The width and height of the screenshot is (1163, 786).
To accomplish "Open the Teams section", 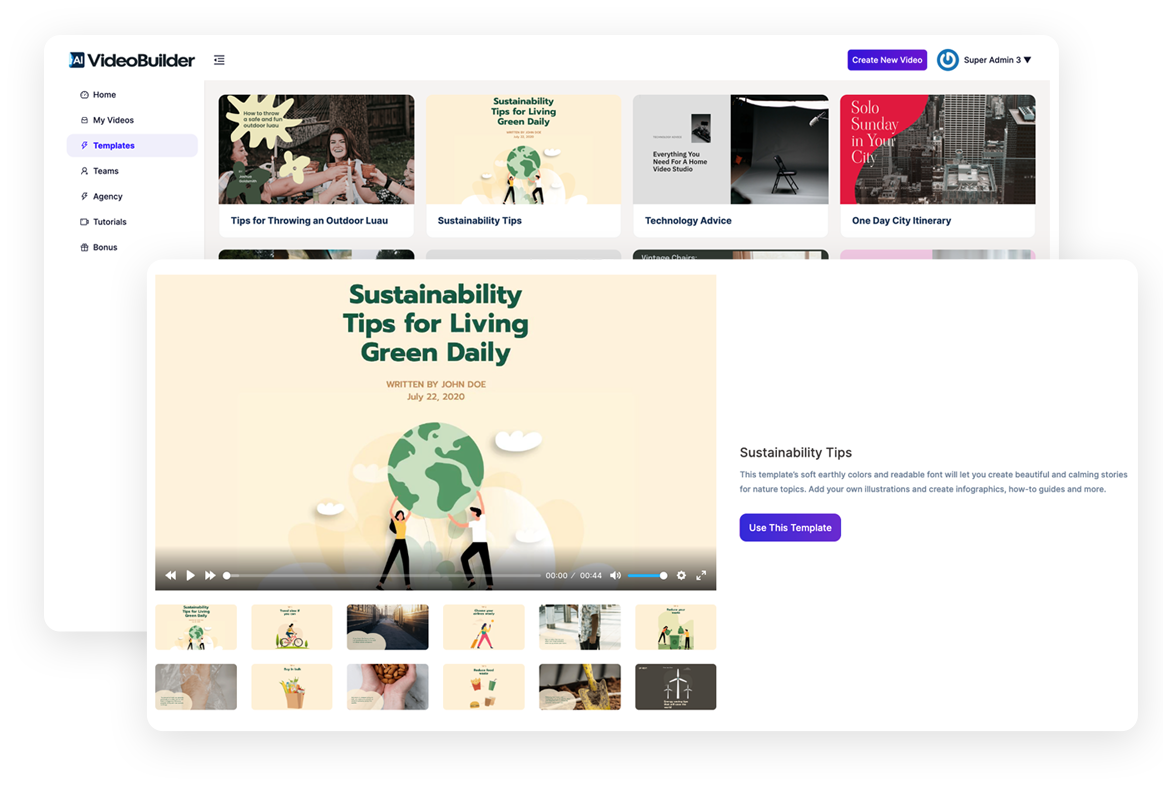I will pyautogui.click(x=106, y=171).
